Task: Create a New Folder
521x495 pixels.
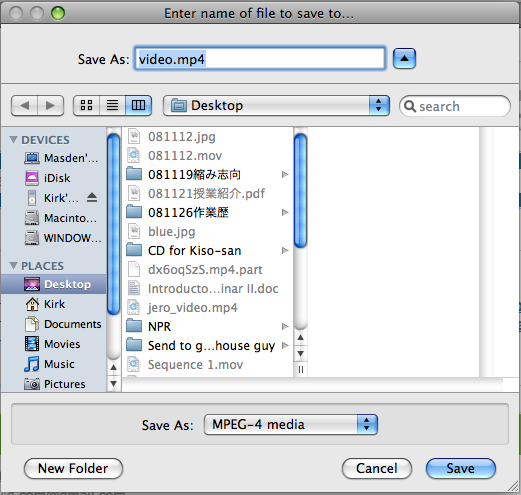Action: tap(73, 468)
